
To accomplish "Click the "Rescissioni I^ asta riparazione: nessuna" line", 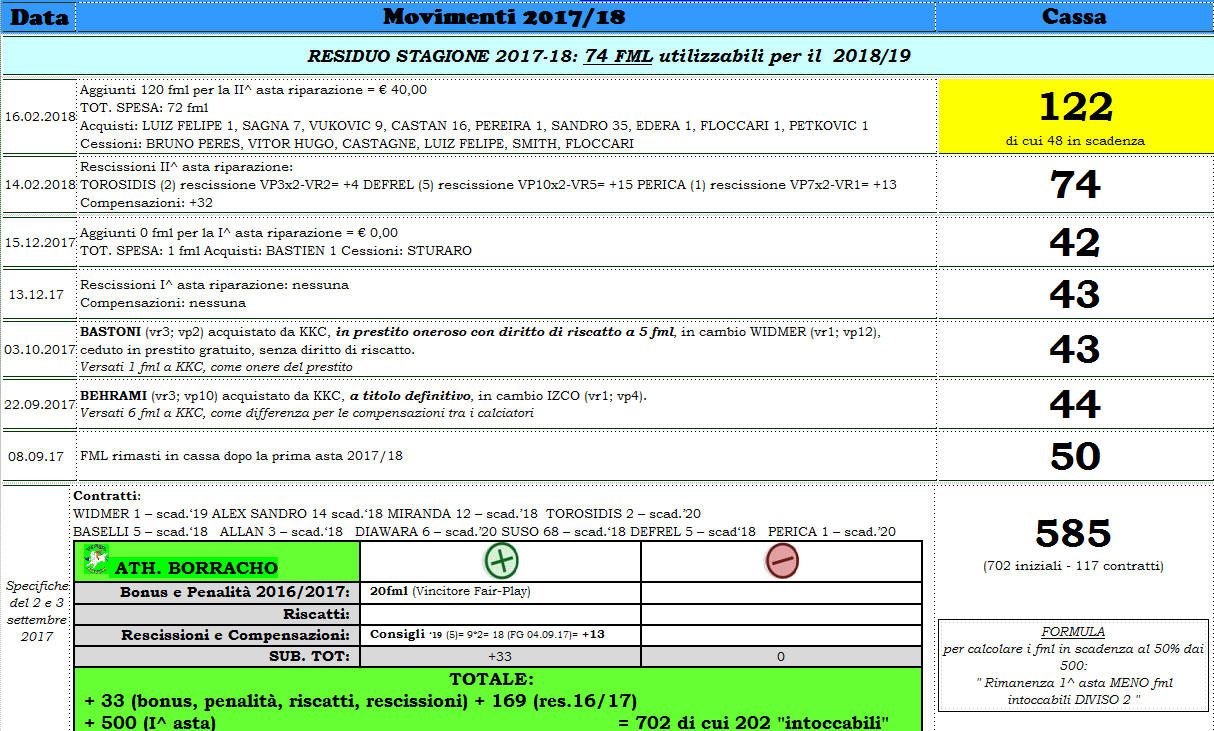I will pos(214,285).
